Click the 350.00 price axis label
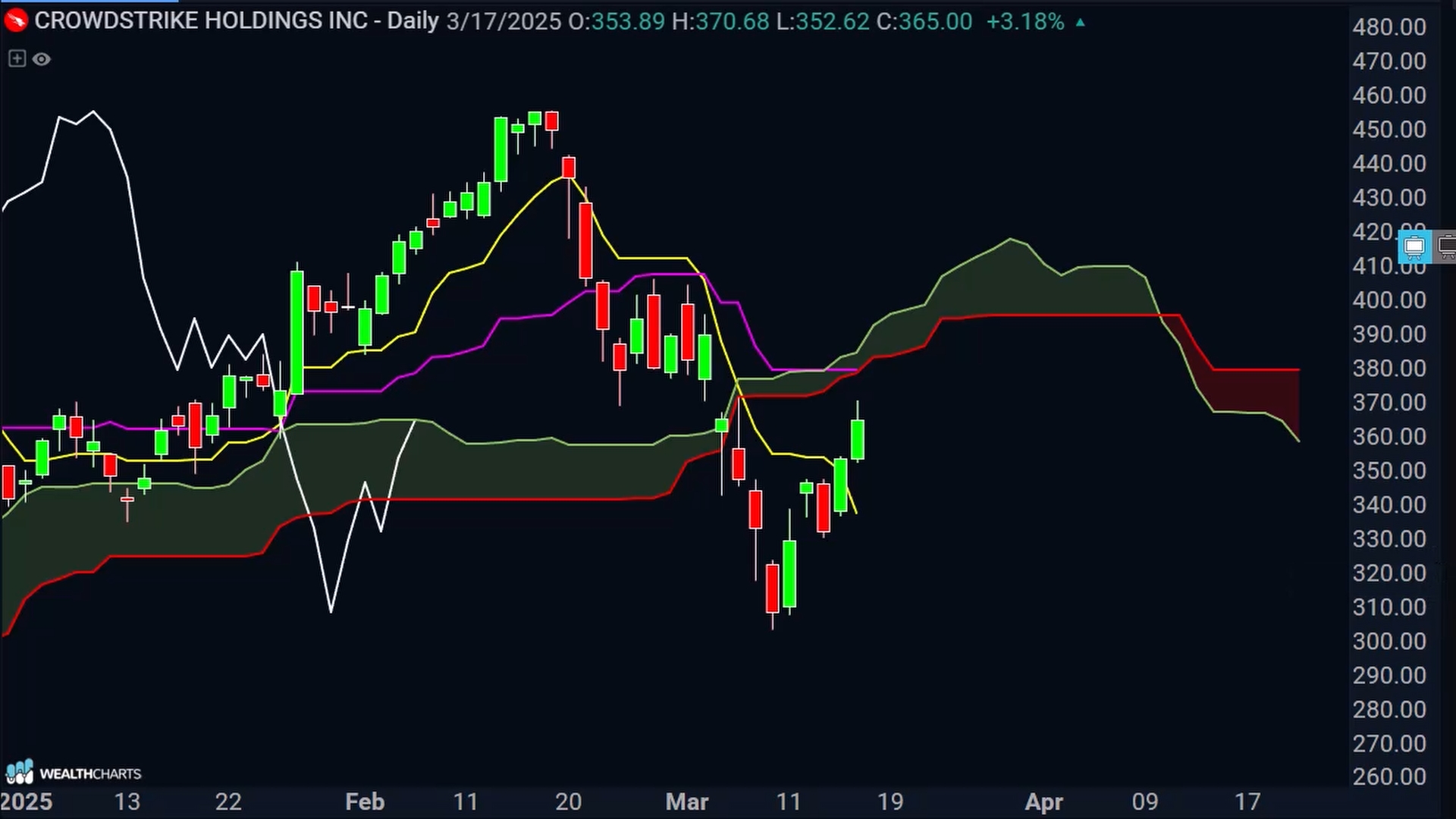The height and width of the screenshot is (819, 1456). [x=1389, y=471]
